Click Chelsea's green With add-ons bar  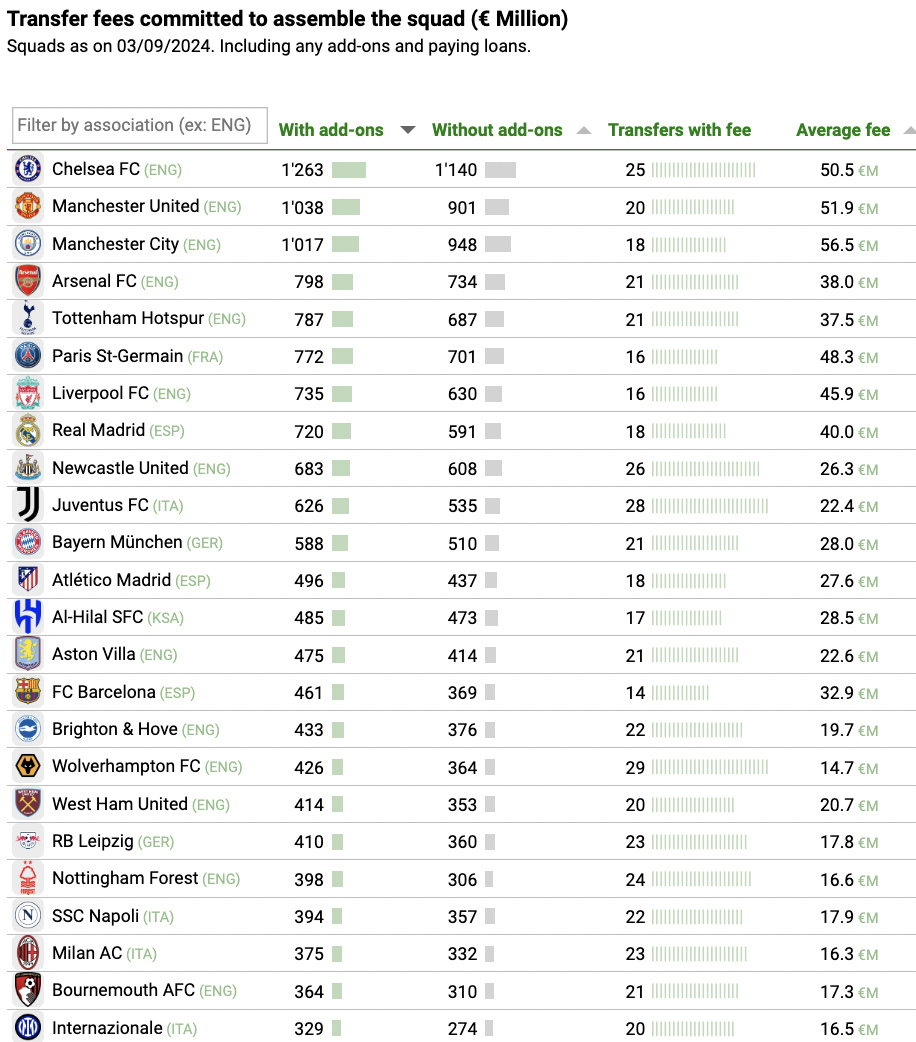click(349, 169)
